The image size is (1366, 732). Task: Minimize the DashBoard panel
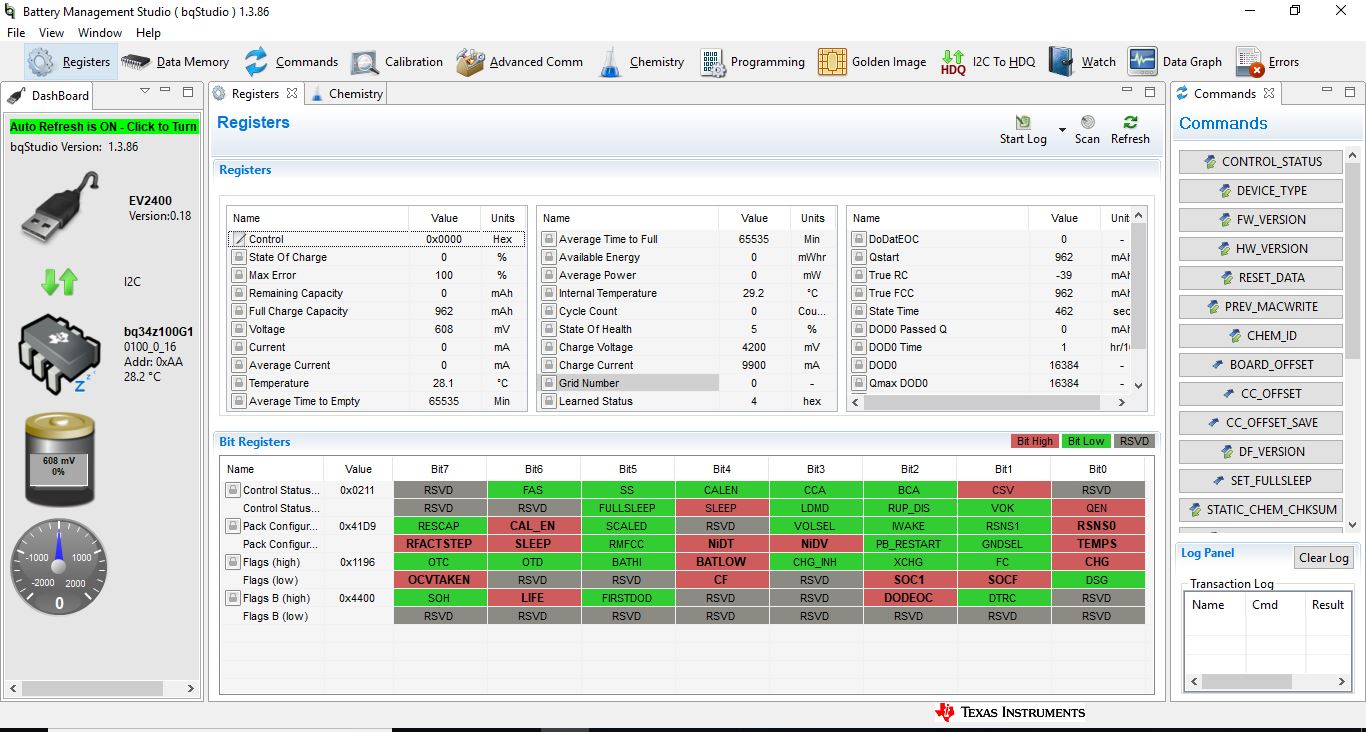(x=166, y=92)
